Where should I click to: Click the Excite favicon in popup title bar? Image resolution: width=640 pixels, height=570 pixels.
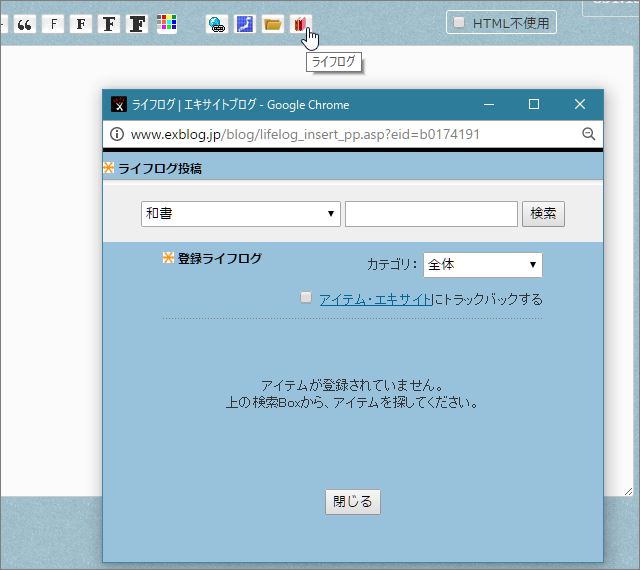click(119, 105)
